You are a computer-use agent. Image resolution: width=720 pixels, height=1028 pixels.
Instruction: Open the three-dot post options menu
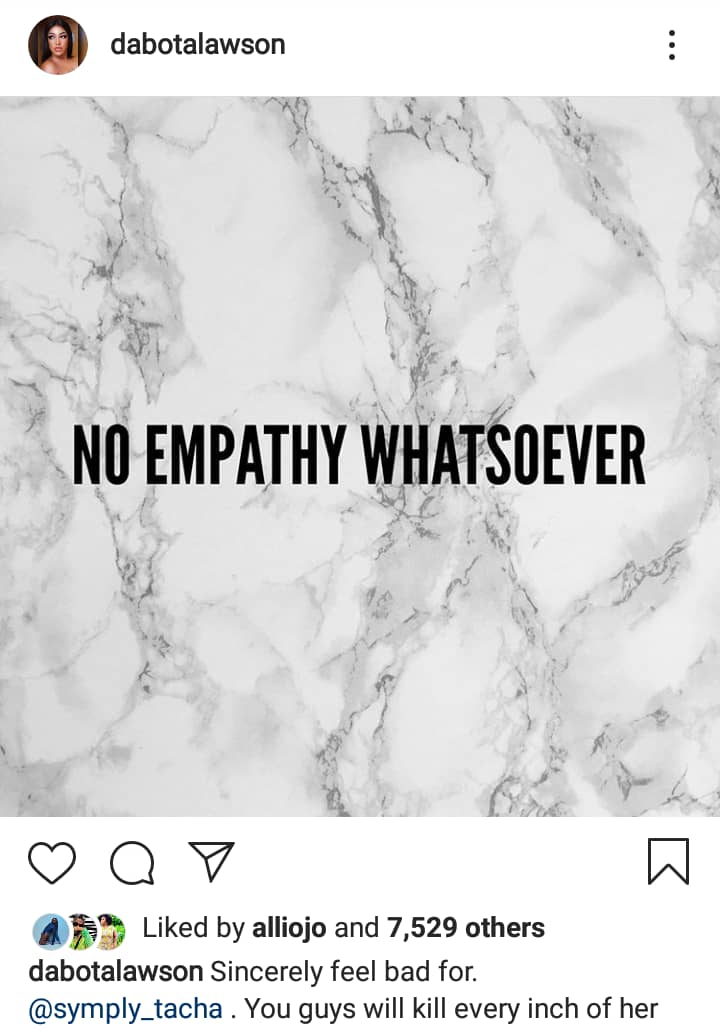pyautogui.click(x=671, y=45)
